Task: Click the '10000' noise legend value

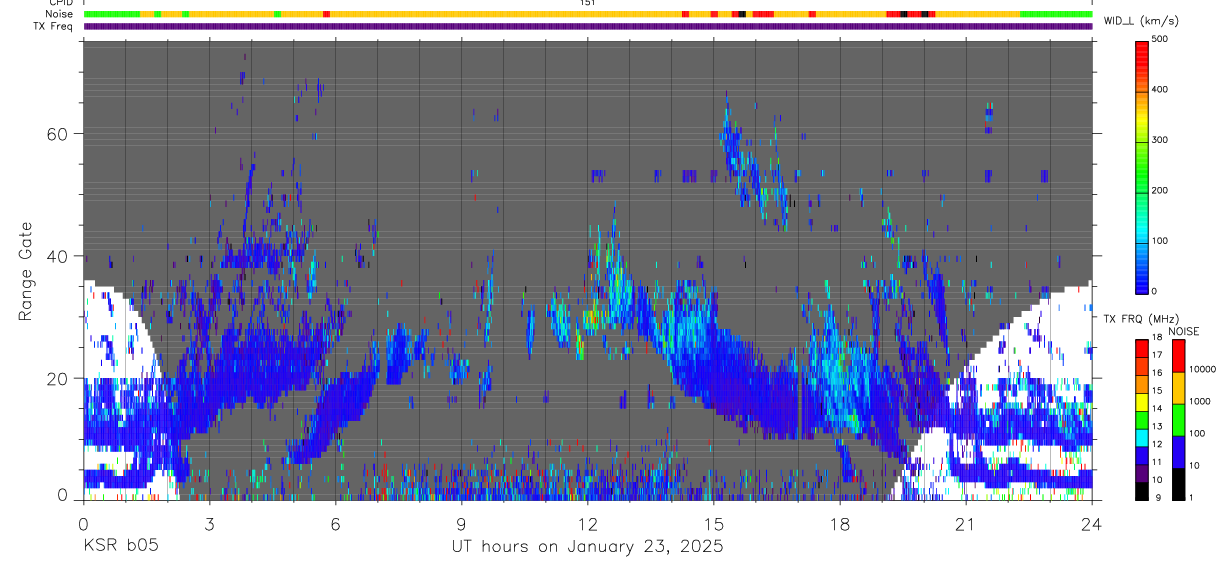Action: point(1201,369)
